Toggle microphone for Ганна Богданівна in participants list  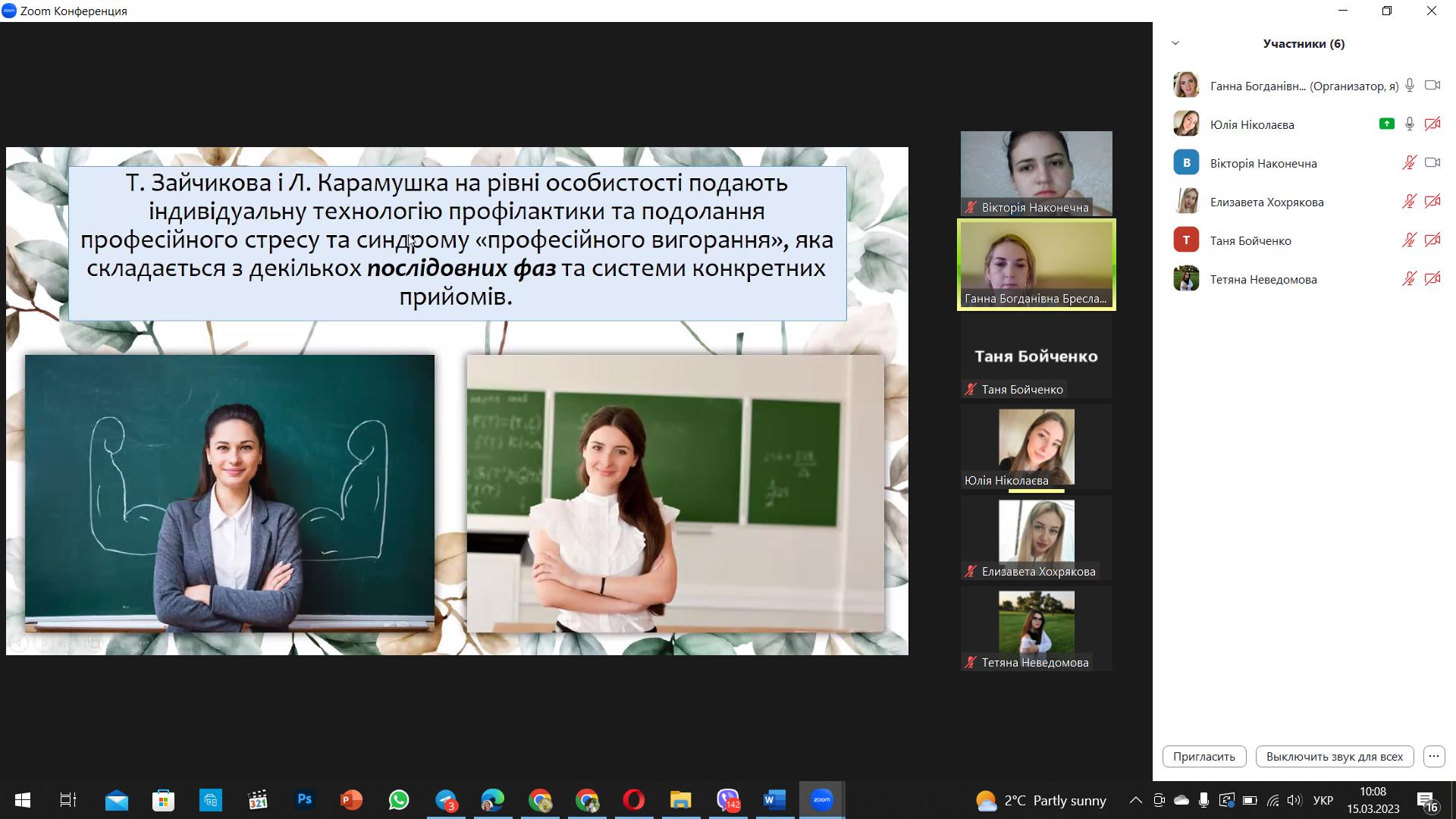[x=1409, y=86]
